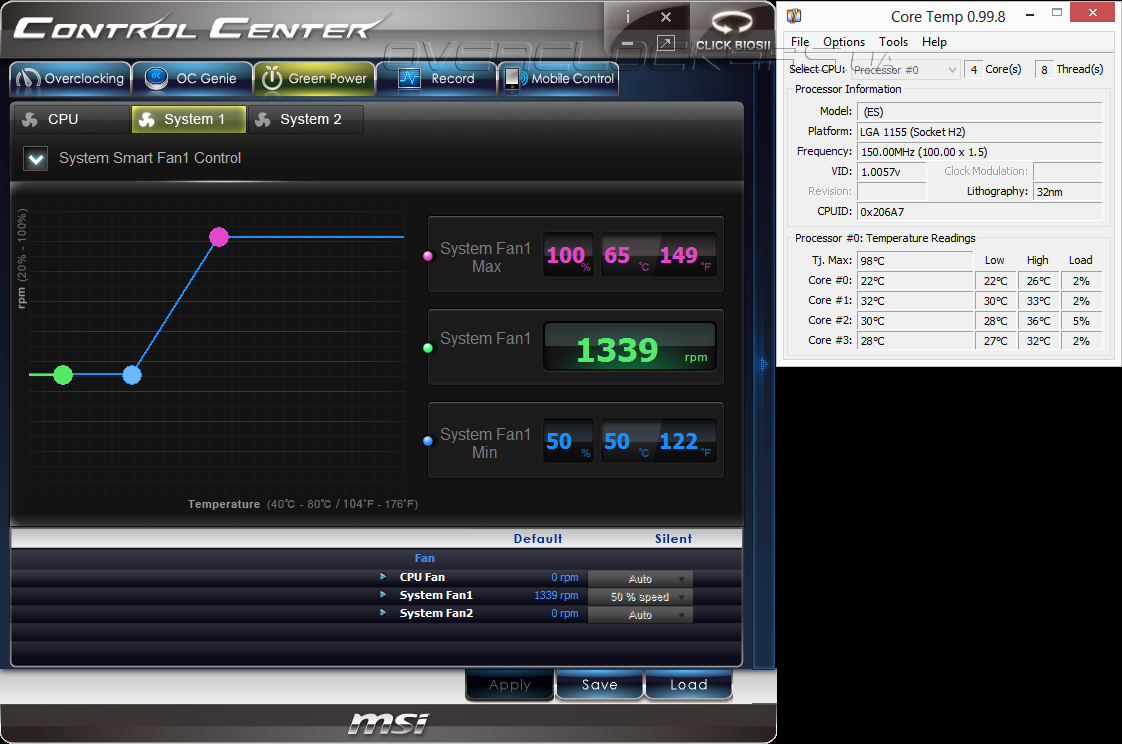
Task: Expand the System Fan2 row arrow
Action: [x=383, y=612]
